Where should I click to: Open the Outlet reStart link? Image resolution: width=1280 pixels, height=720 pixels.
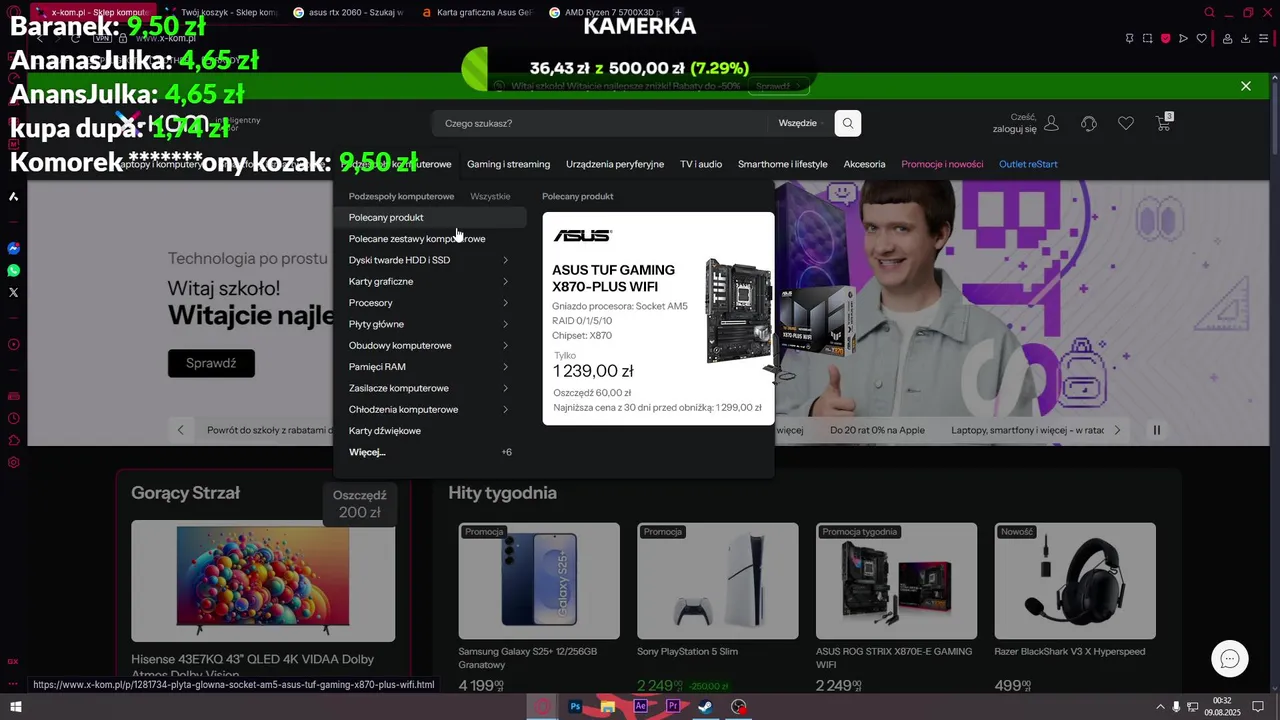click(1028, 164)
